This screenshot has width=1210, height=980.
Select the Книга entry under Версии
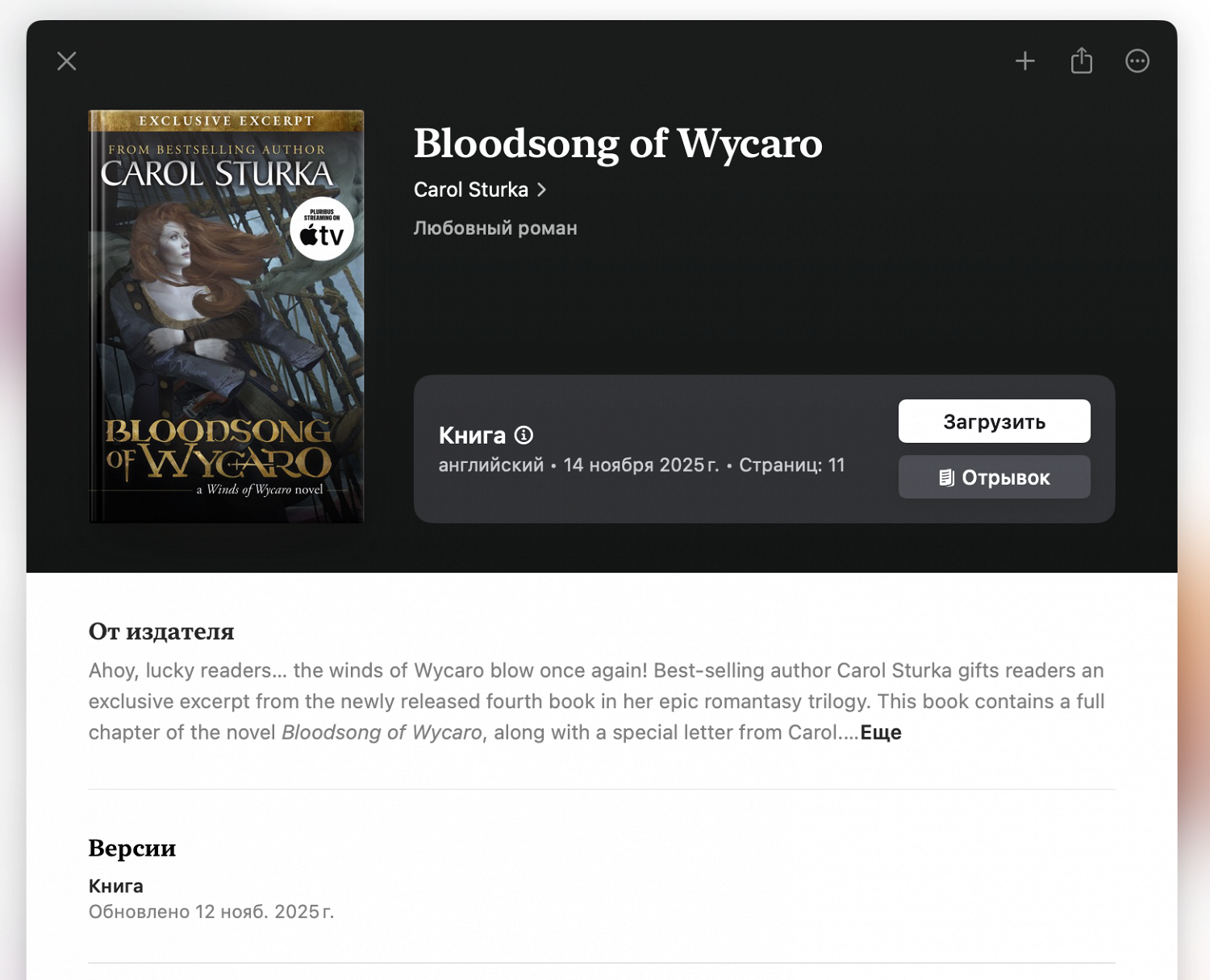pos(116,886)
